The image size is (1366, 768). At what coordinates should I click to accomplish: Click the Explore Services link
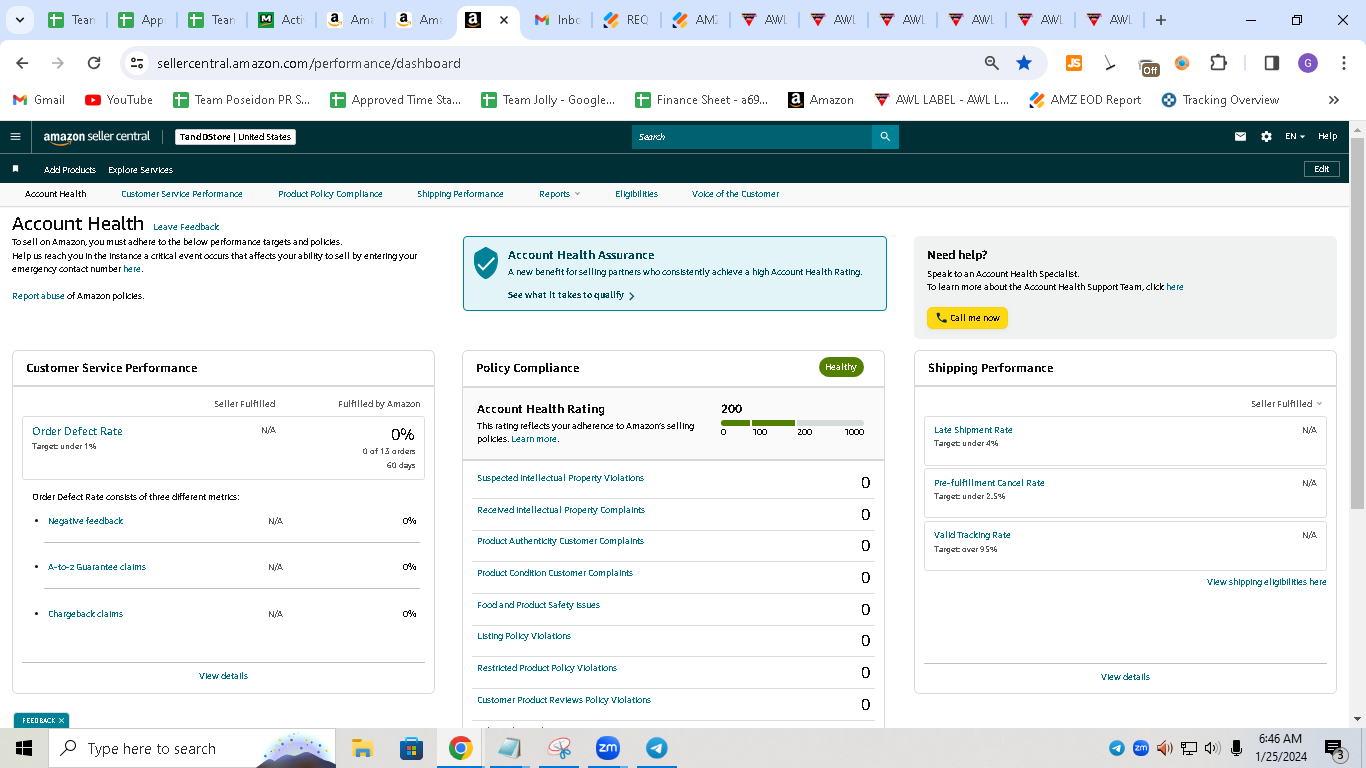(x=140, y=170)
